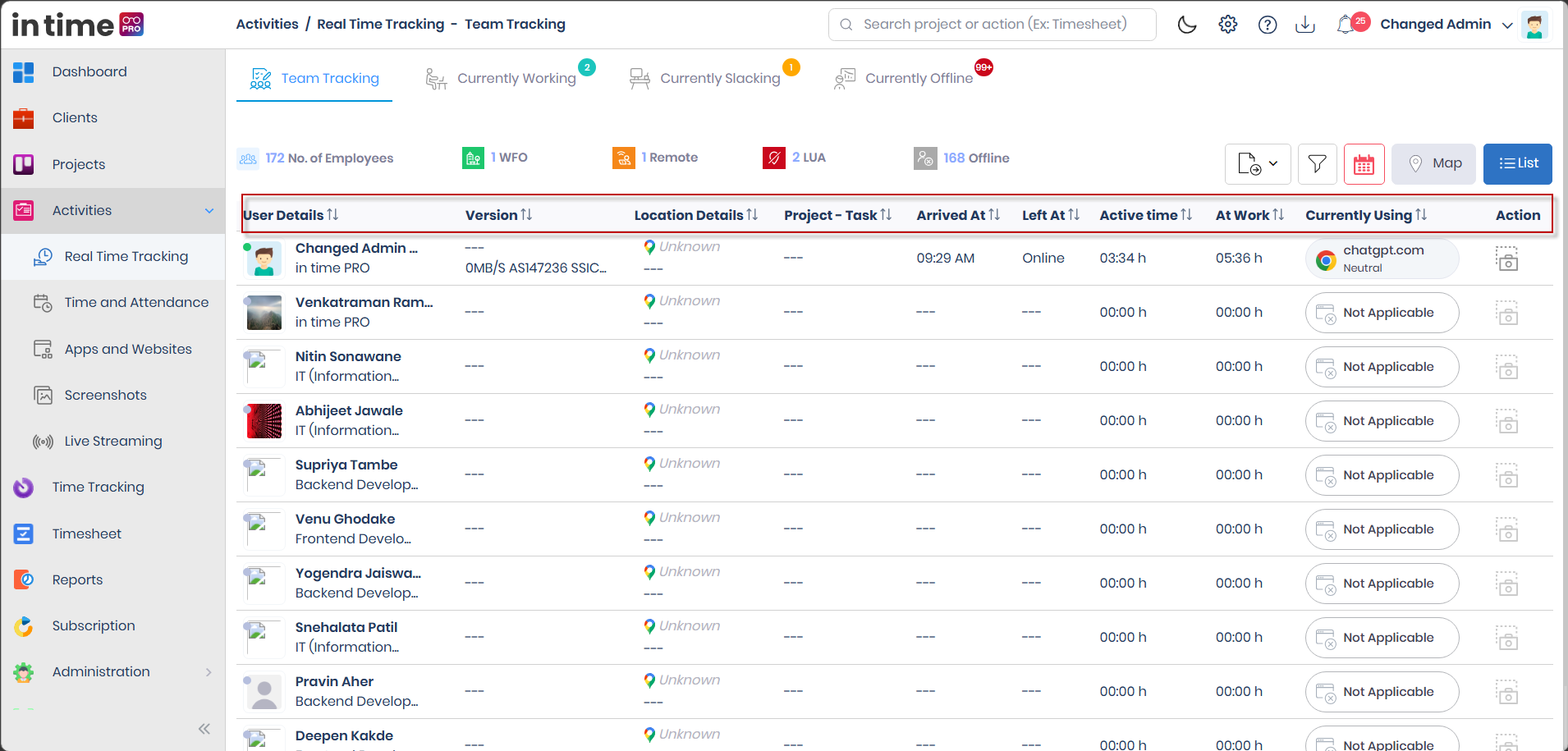Select Team Tracking tab
Image resolution: width=1568 pixels, height=751 pixels.
(x=315, y=78)
